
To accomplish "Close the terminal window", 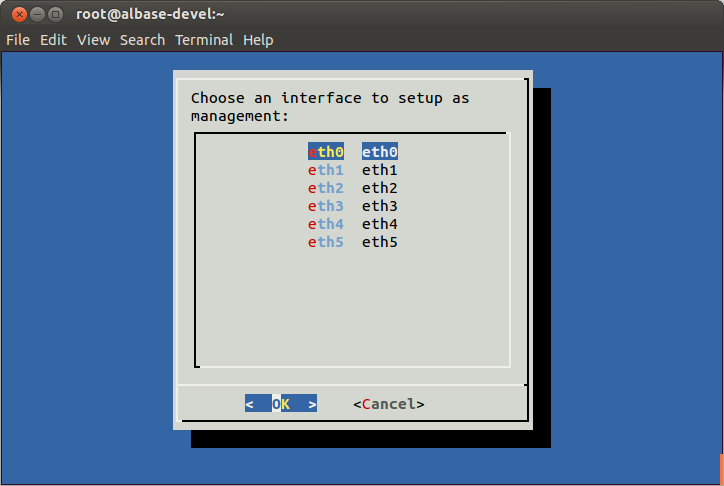I will (x=19, y=15).
